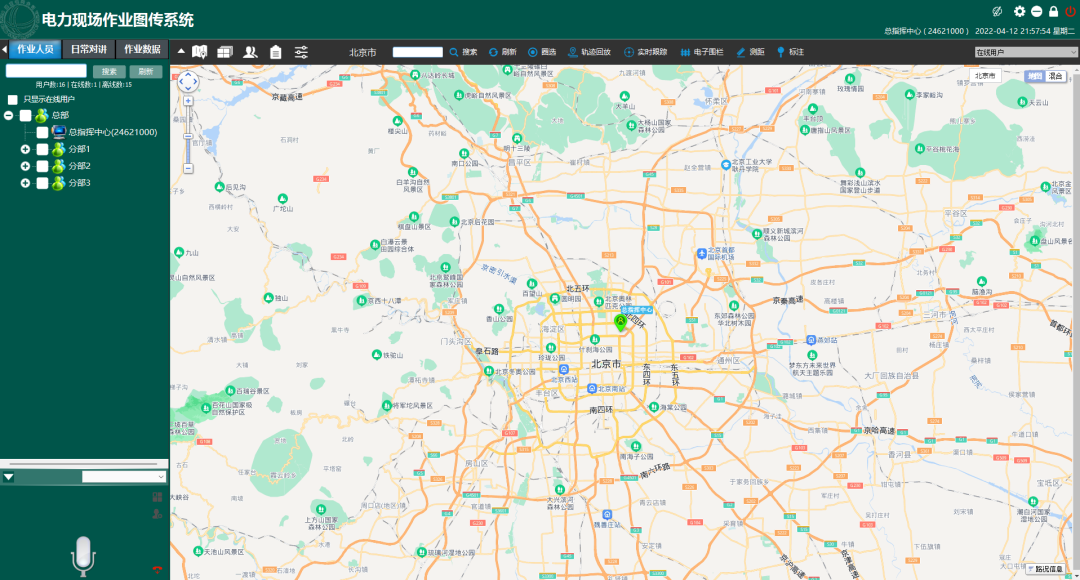This screenshot has height=580, width=1080.
Task: Open the 在线用户 dropdown
Action: 1026,52
